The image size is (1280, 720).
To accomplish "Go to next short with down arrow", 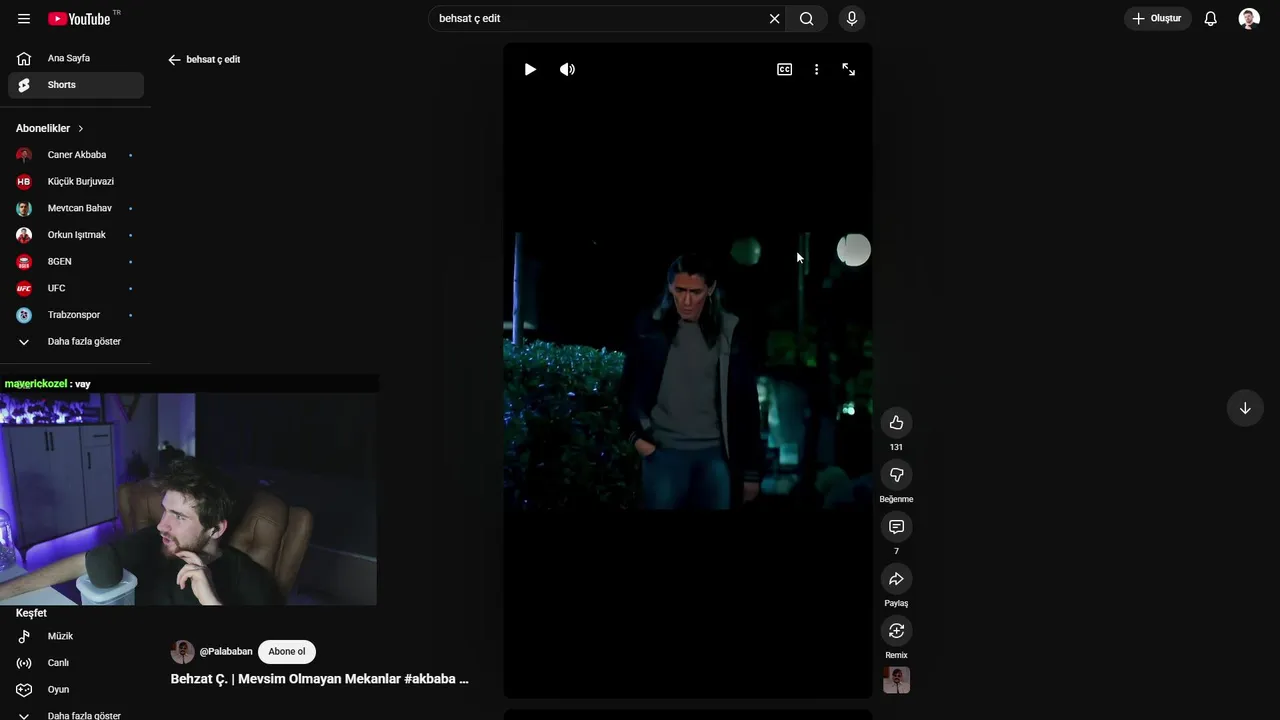I will pos(1245,408).
